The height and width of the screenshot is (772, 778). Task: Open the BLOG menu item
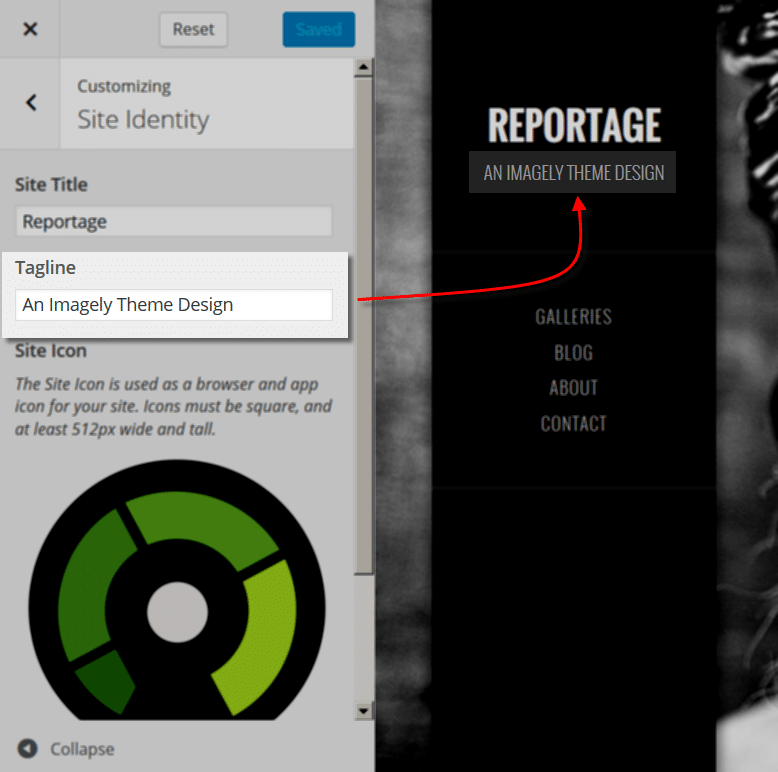(573, 353)
